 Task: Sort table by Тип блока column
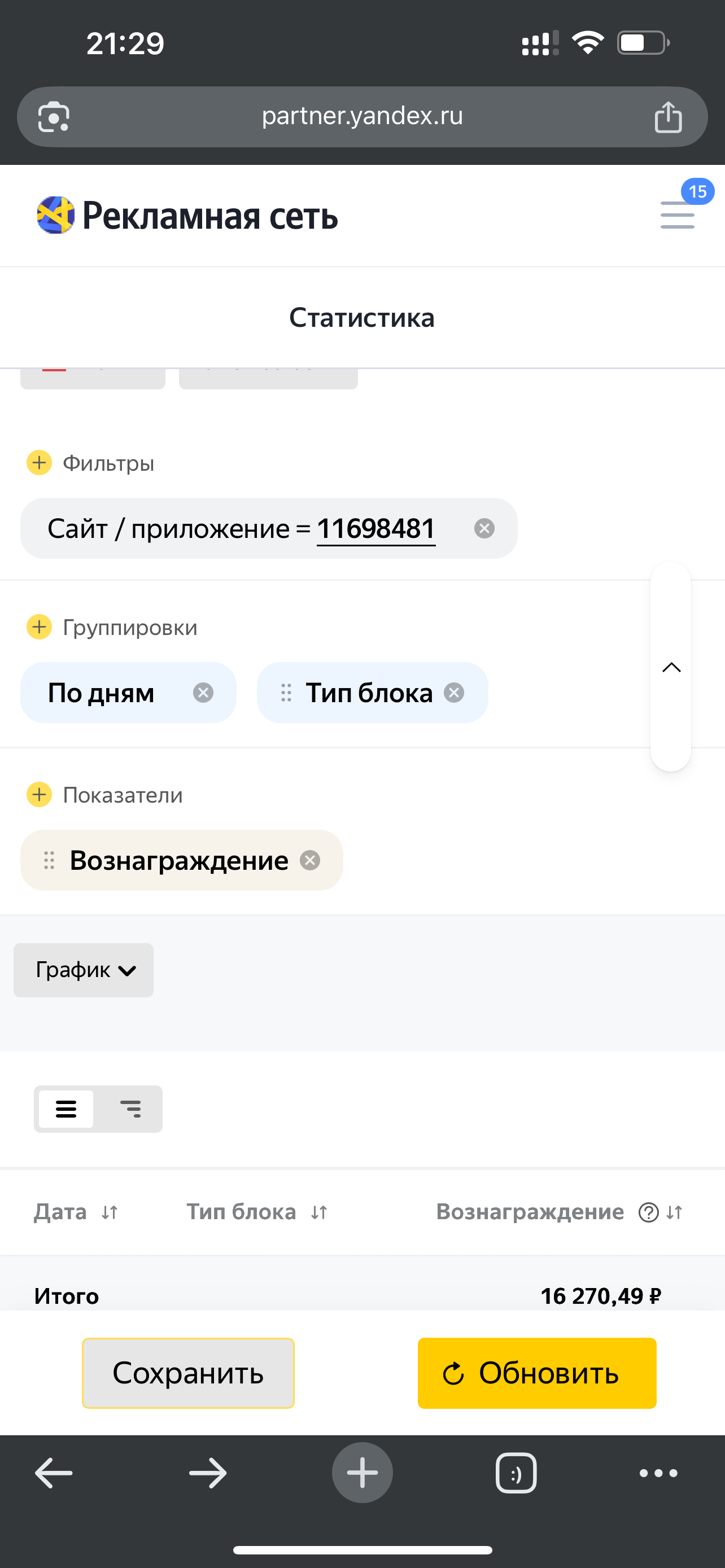point(319,1212)
